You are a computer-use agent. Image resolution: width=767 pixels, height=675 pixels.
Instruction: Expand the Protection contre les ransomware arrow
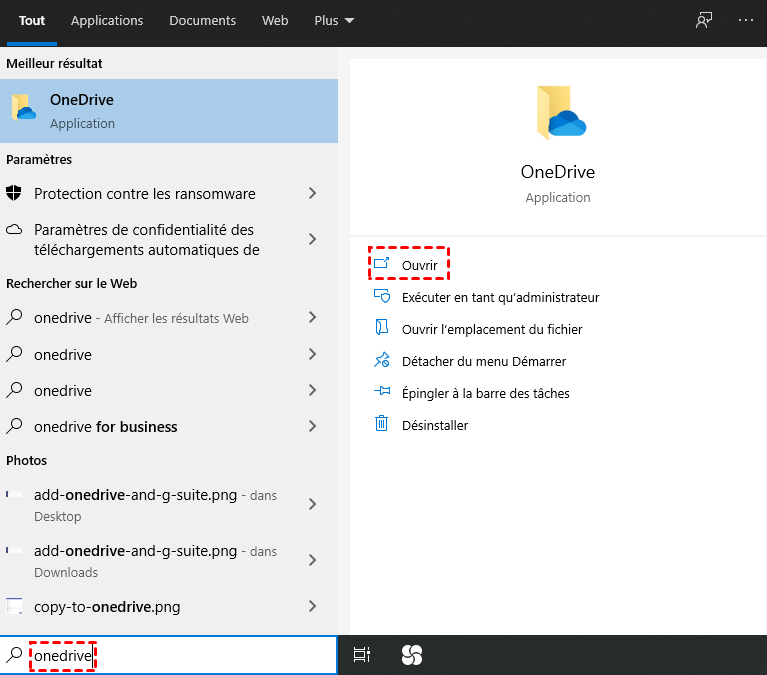(x=313, y=194)
